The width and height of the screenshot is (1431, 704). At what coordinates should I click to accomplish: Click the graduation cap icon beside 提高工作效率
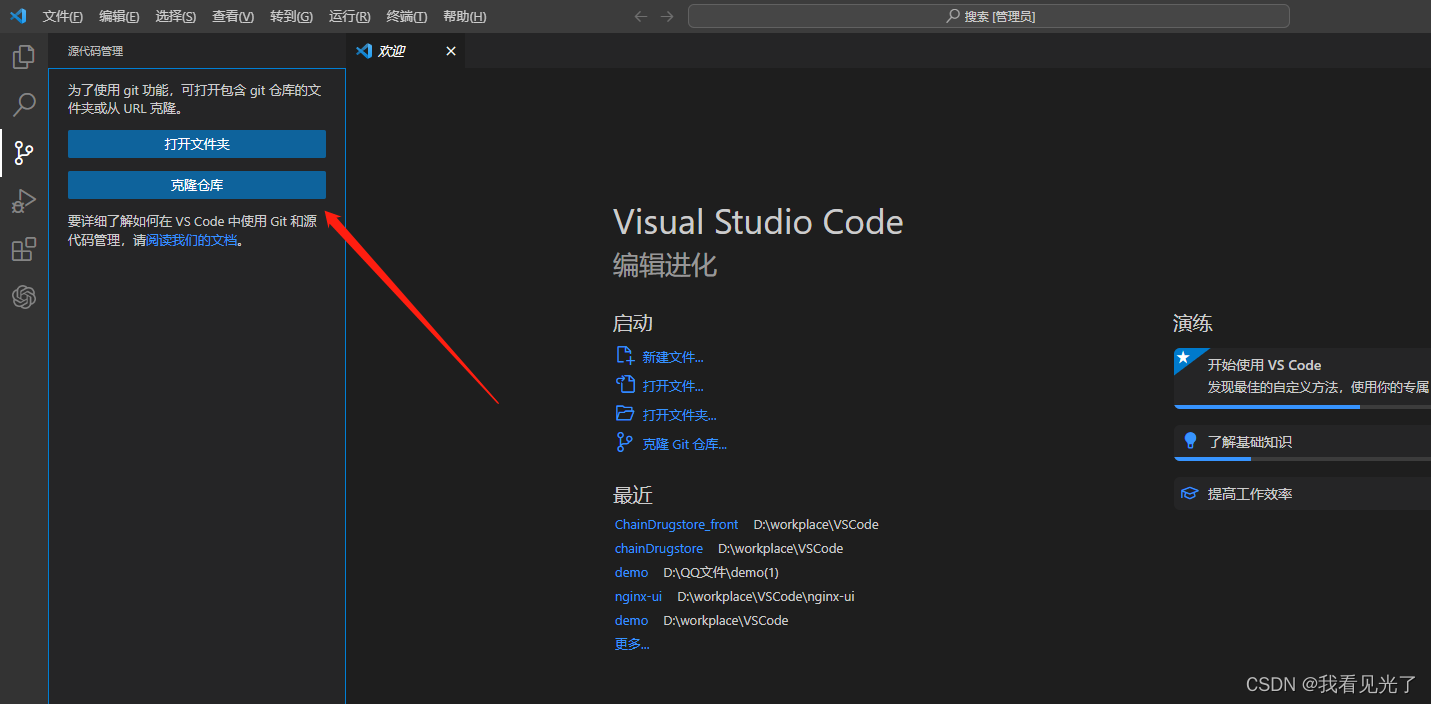click(x=1190, y=493)
